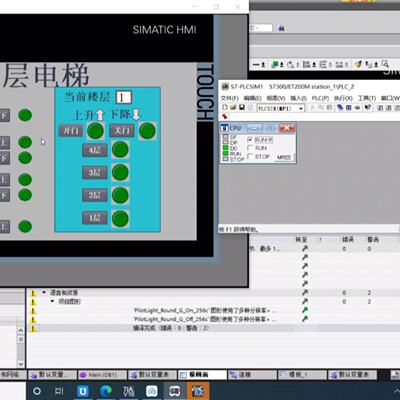Select the 2层 floor button
Screen dimensions: 400x400
coord(95,195)
